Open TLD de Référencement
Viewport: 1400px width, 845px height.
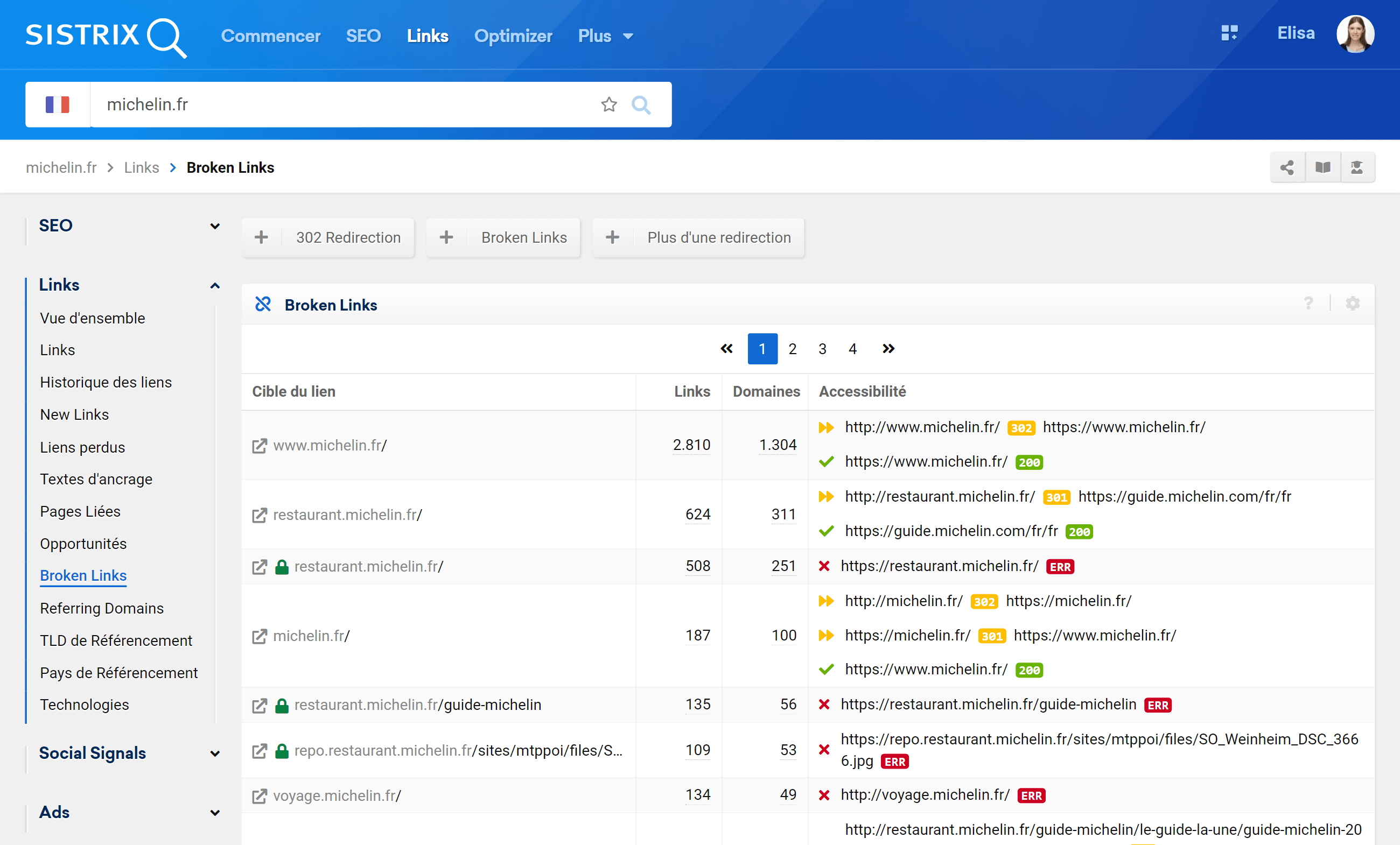tap(116, 641)
